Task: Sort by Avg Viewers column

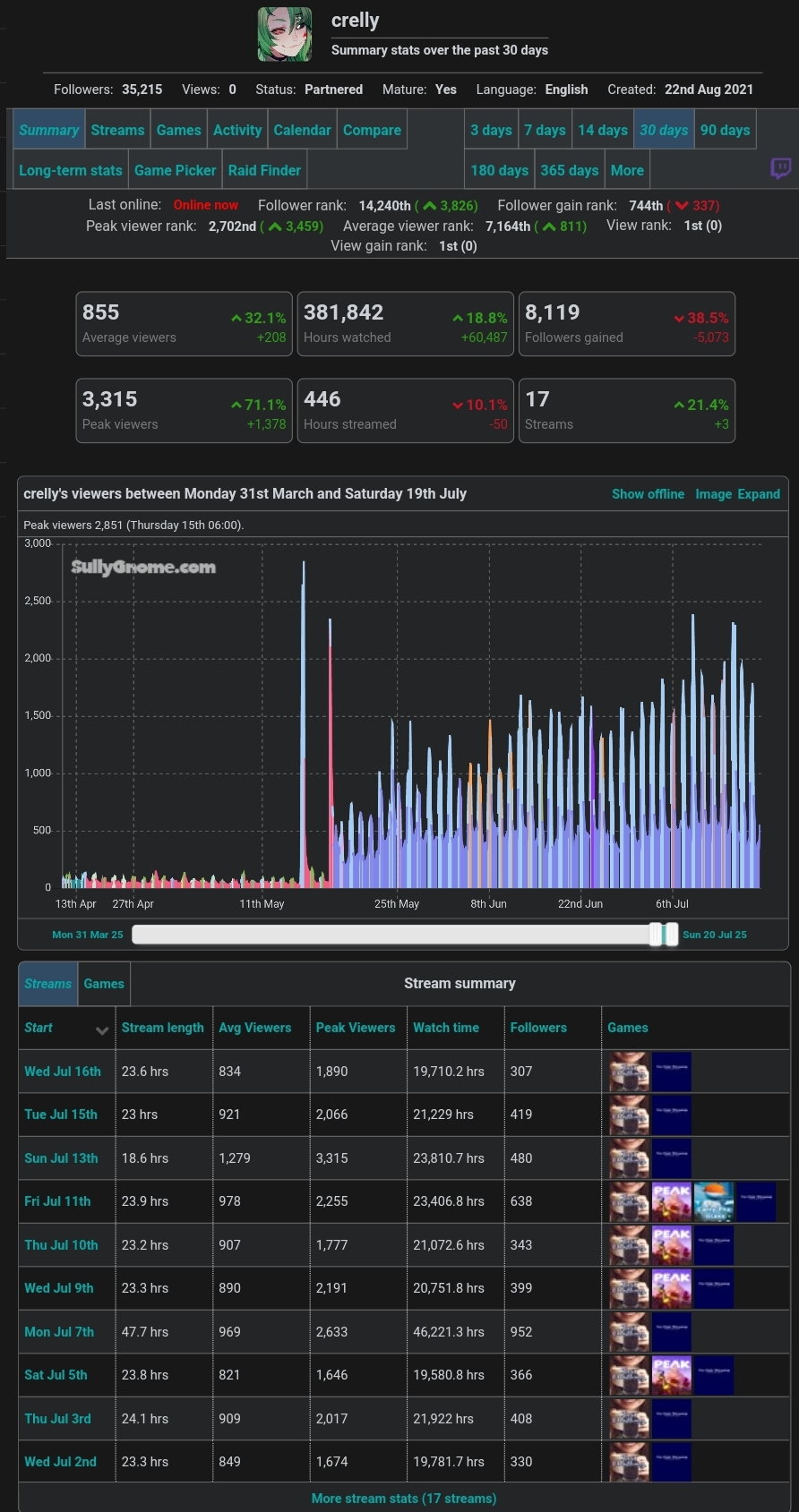Action: click(x=255, y=1028)
